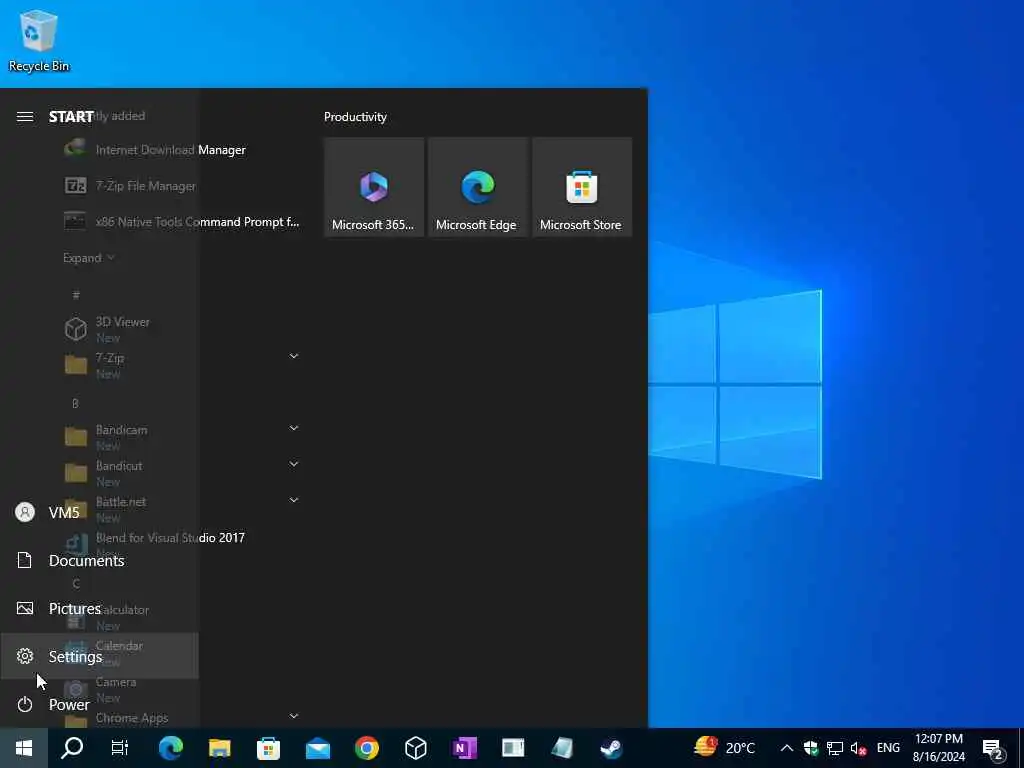Launch Microsoft Edge from taskbar
The image size is (1024, 768).
pyautogui.click(x=170, y=748)
